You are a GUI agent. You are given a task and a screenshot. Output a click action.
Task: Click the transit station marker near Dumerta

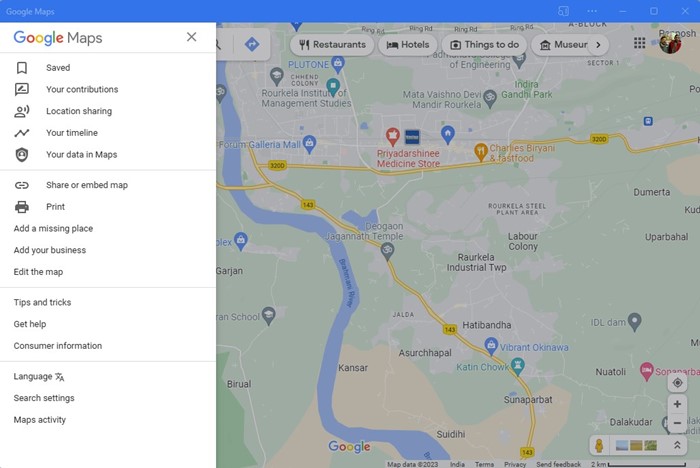[x=648, y=121]
